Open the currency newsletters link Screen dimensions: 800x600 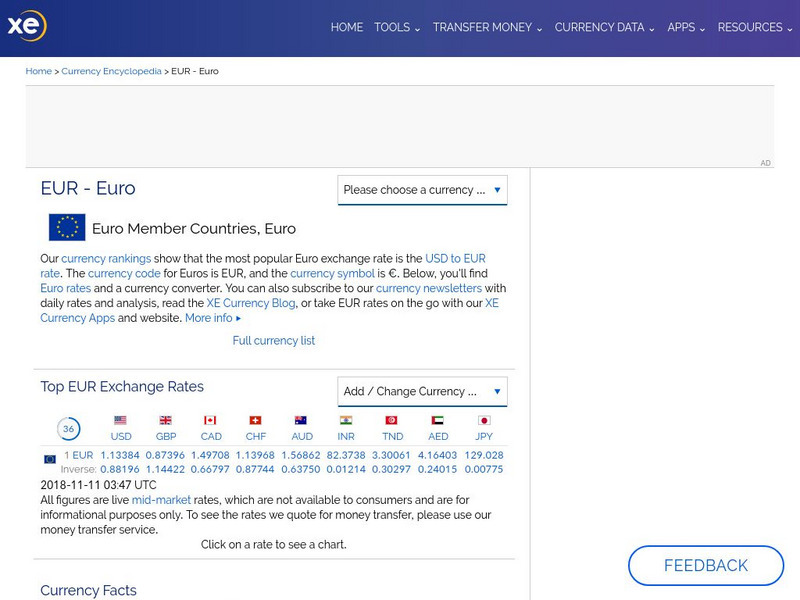(429, 288)
